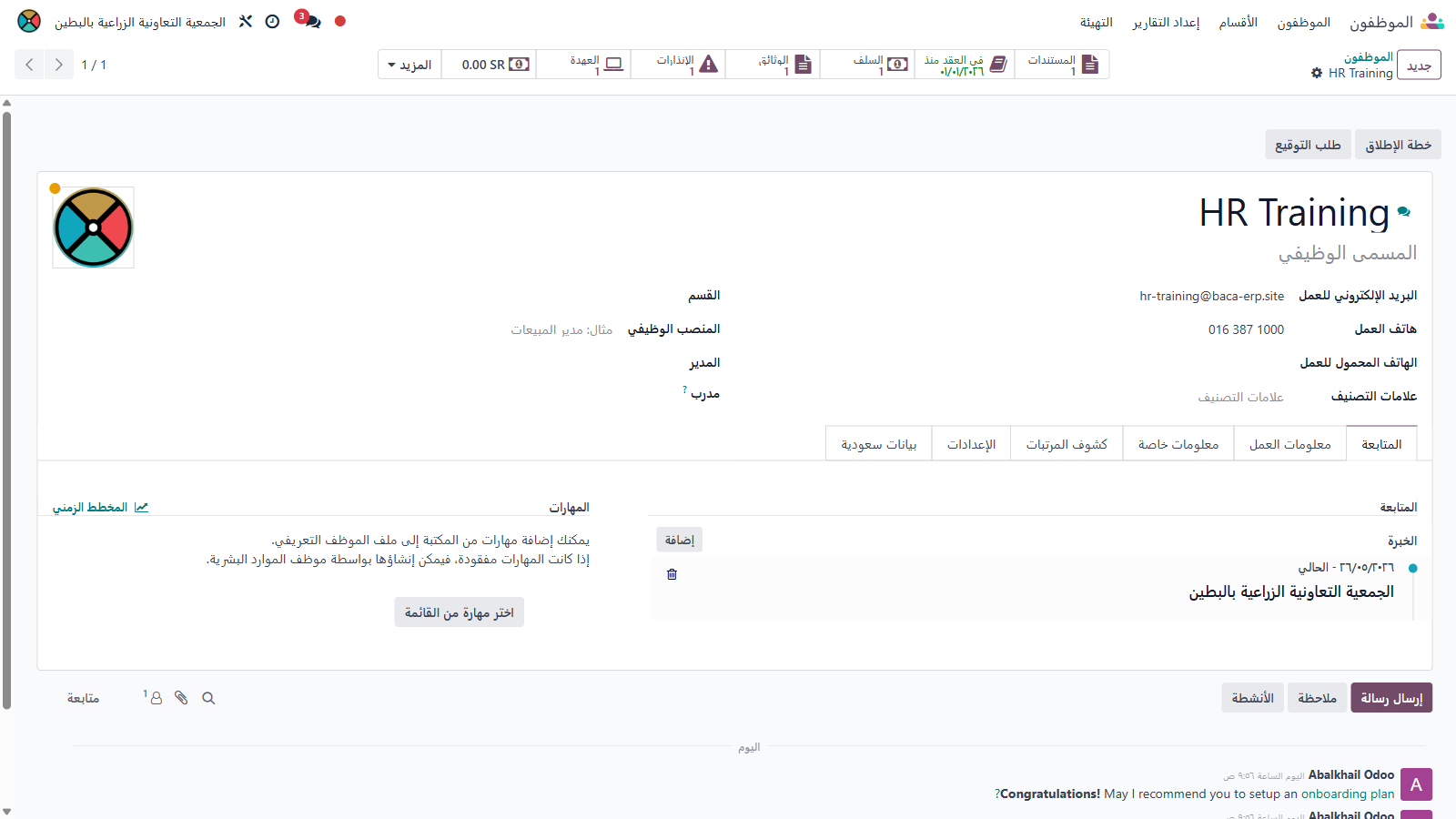Image resolution: width=1456 pixels, height=819 pixels.
Task: Click the طلب التوقيع signature request button
Action: click(1308, 145)
